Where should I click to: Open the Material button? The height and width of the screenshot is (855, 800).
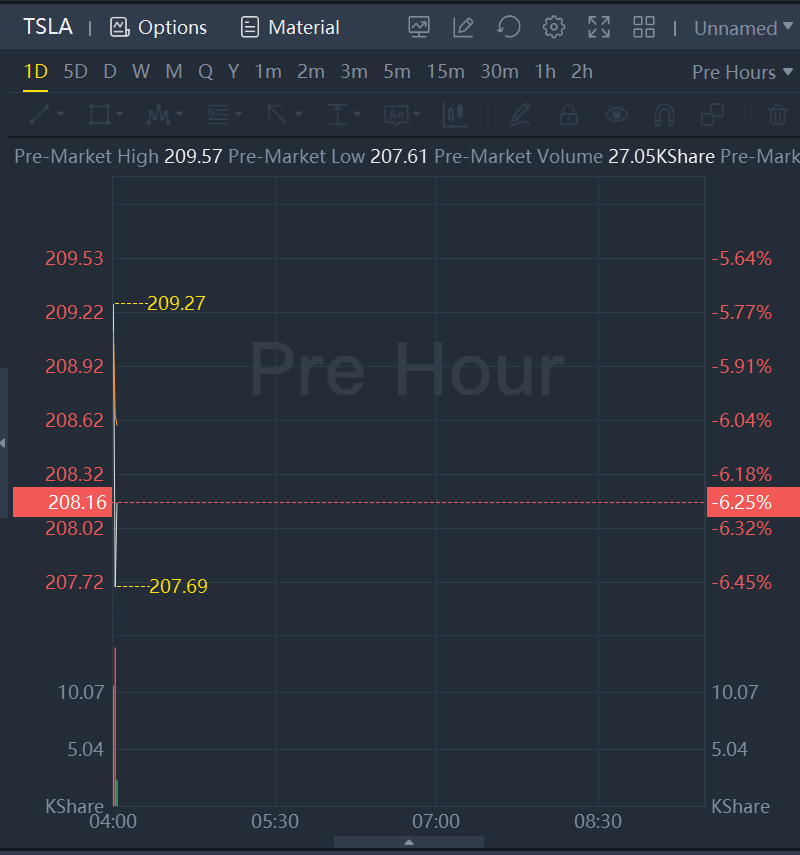click(291, 27)
